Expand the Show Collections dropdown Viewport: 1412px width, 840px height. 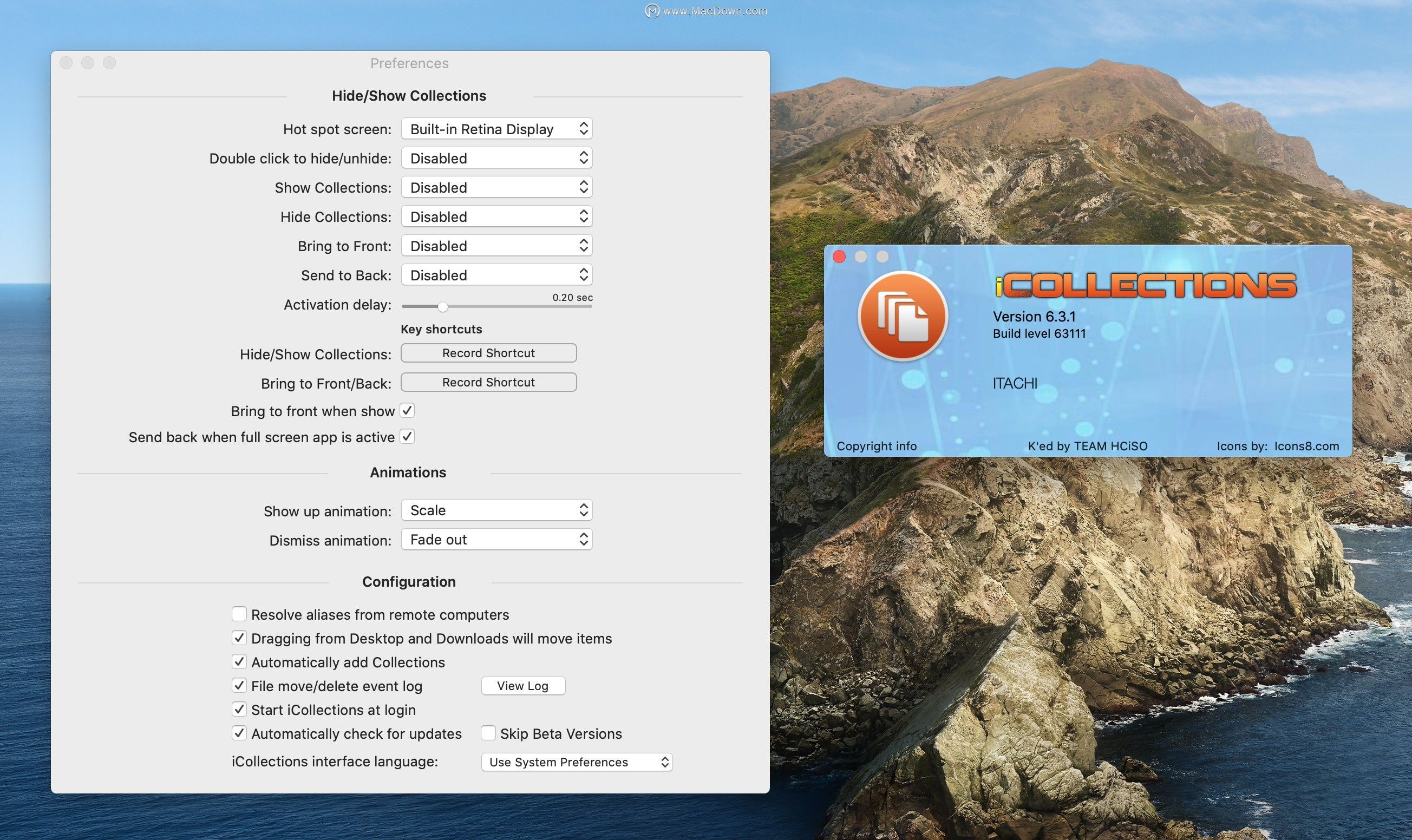pos(496,187)
